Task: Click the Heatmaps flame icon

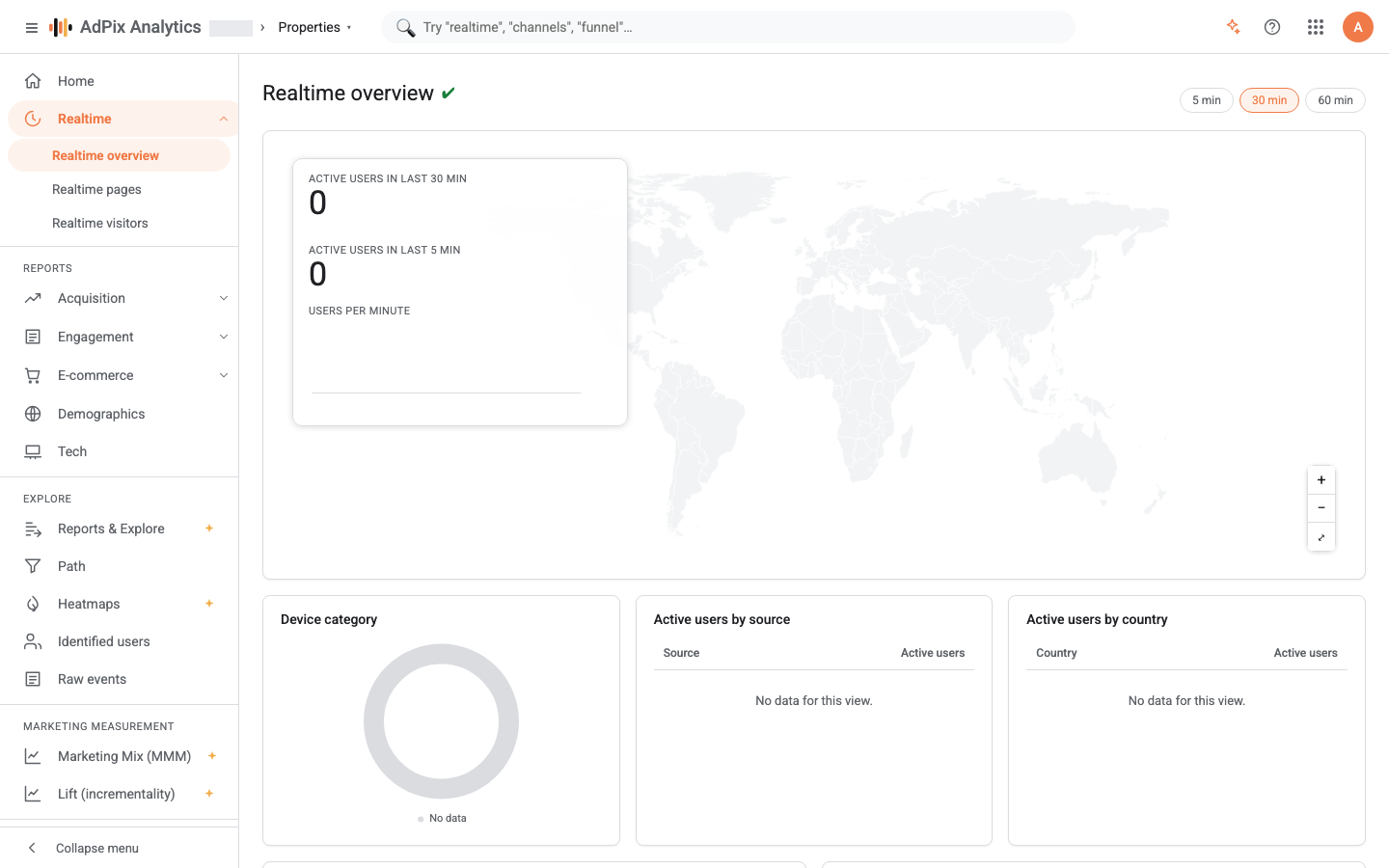Action: [x=33, y=604]
